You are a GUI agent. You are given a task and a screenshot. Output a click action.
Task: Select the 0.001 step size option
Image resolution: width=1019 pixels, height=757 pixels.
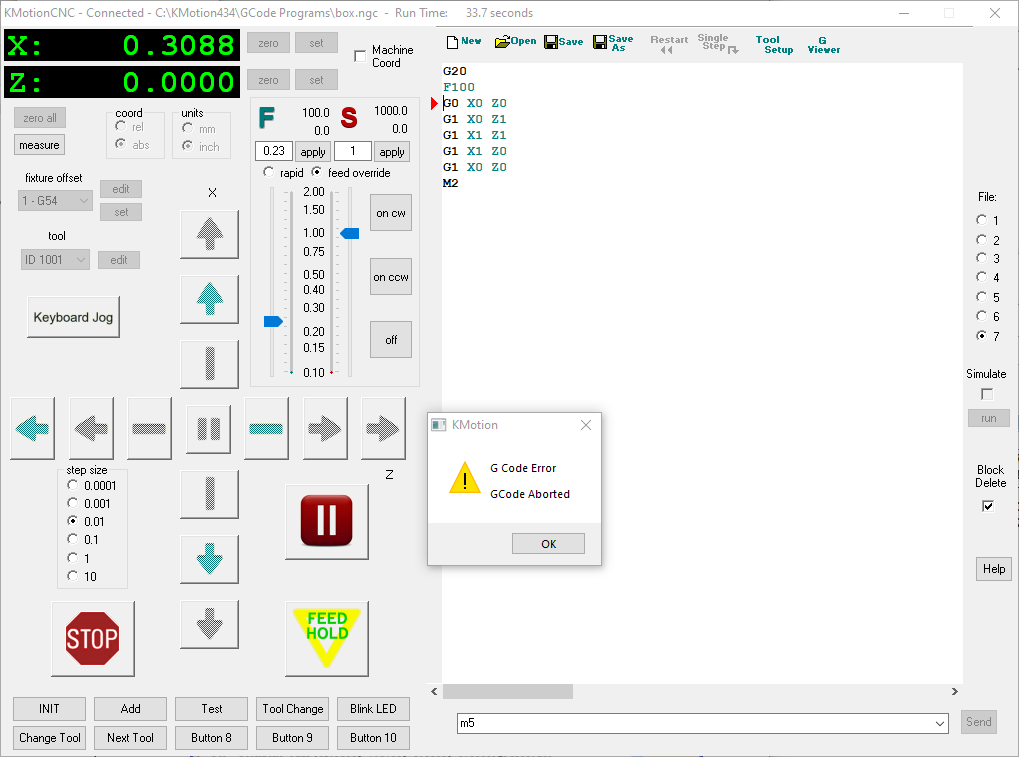point(72,504)
